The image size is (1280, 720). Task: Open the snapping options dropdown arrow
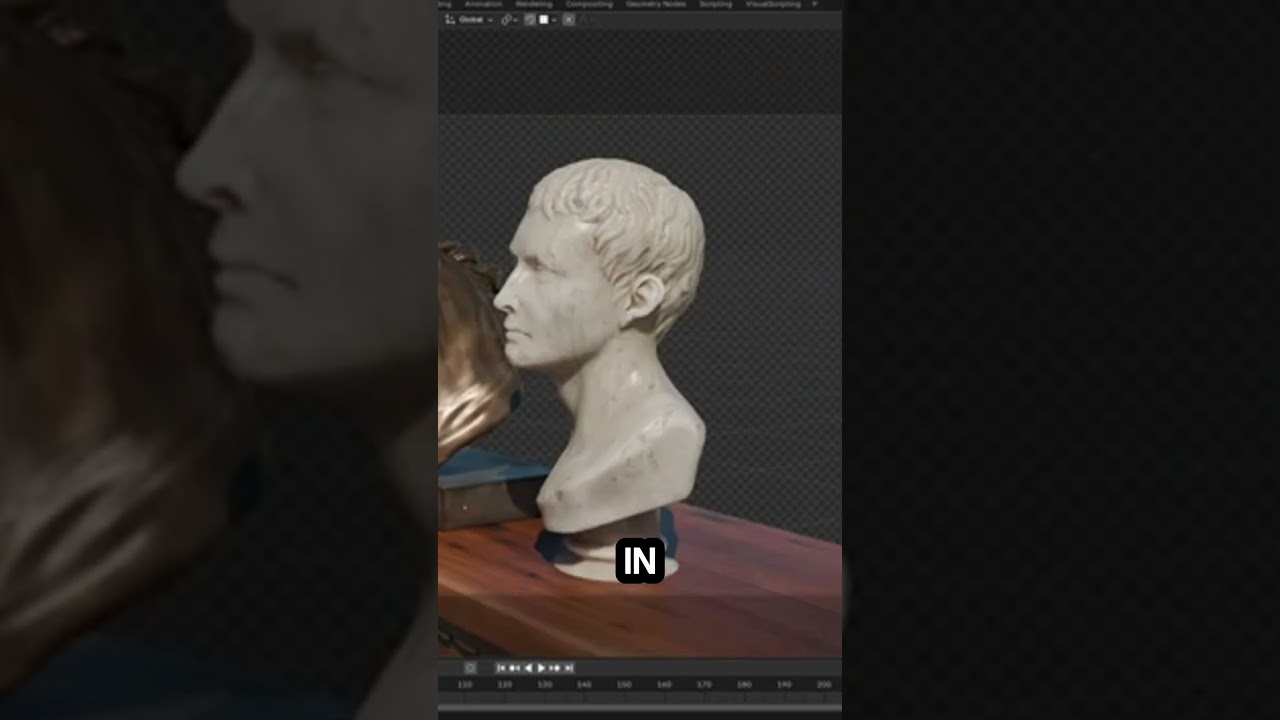pos(554,20)
